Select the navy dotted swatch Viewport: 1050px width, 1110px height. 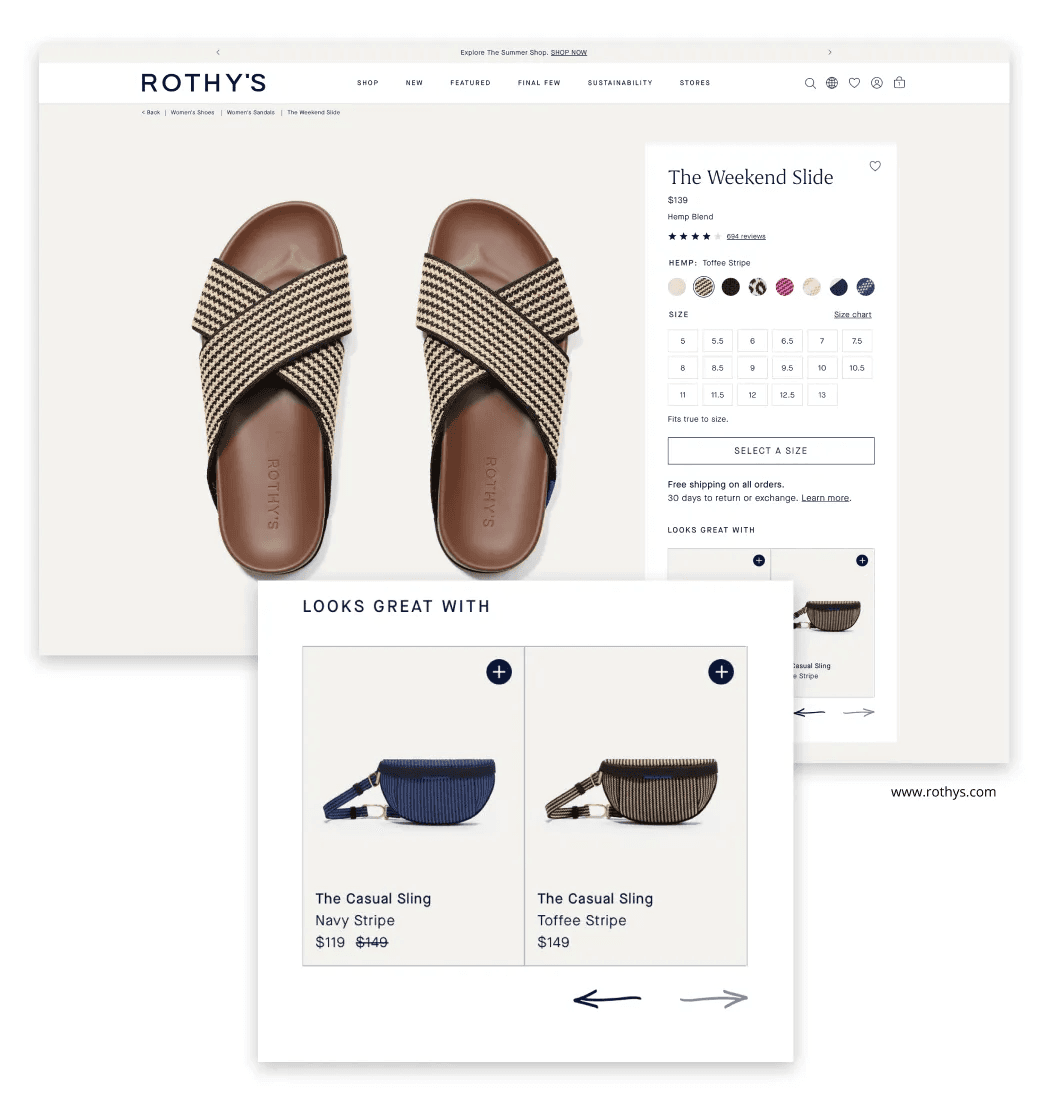pos(865,287)
